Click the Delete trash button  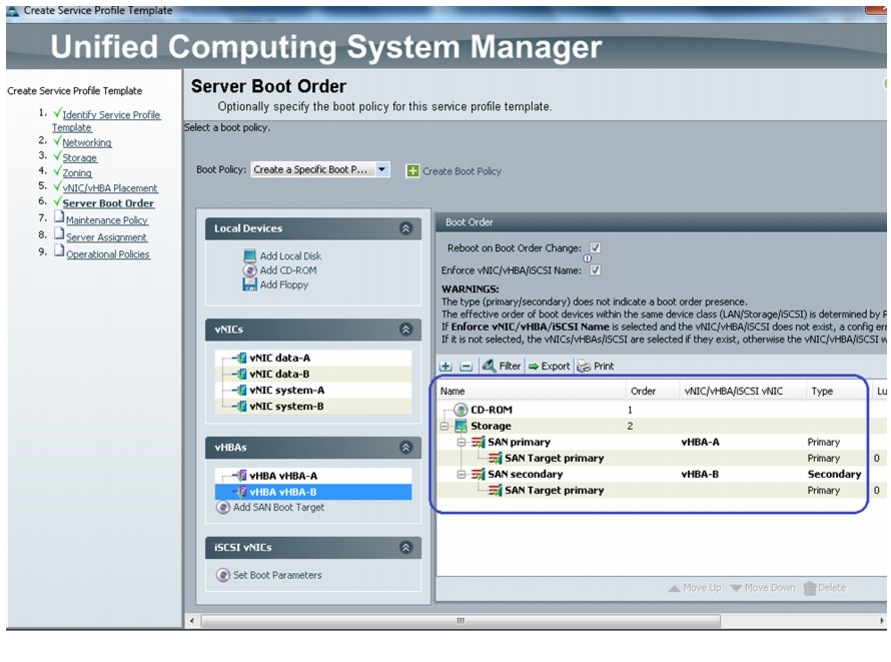pyautogui.click(x=825, y=588)
